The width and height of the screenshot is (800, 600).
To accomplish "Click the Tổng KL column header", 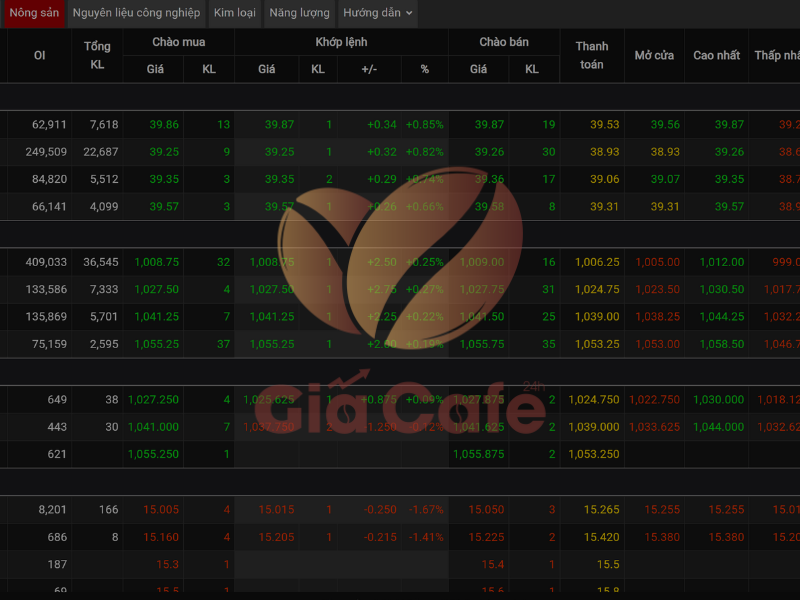I will click(97, 55).
